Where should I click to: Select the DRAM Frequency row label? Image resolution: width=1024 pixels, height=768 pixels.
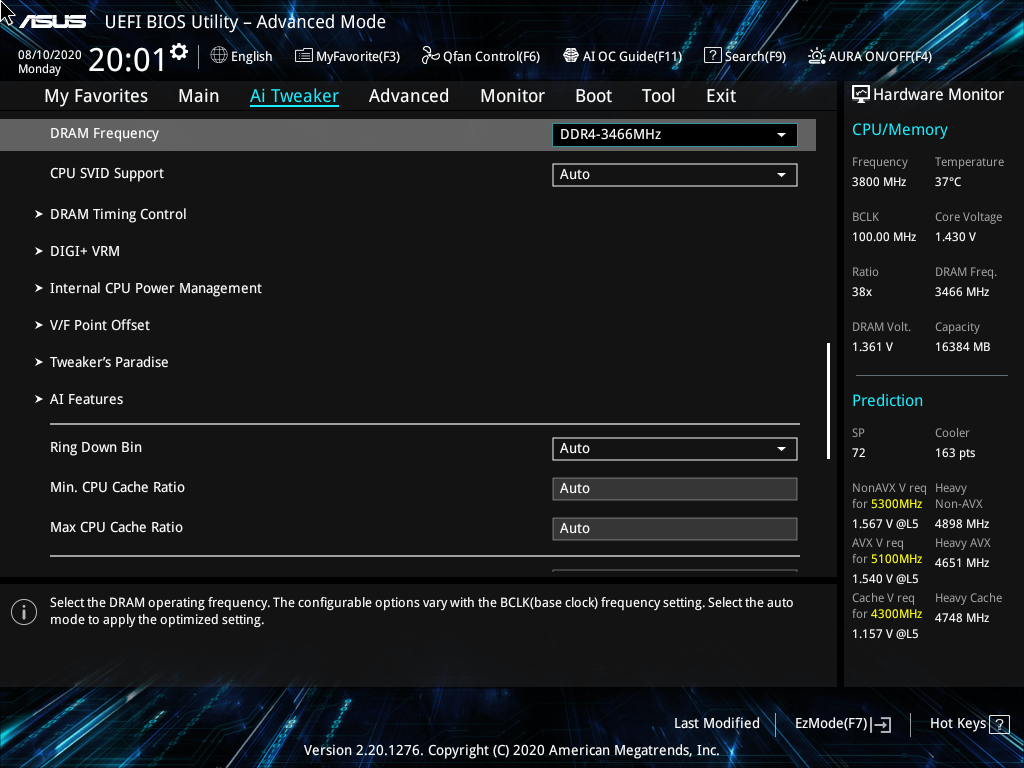coord(104,133)
